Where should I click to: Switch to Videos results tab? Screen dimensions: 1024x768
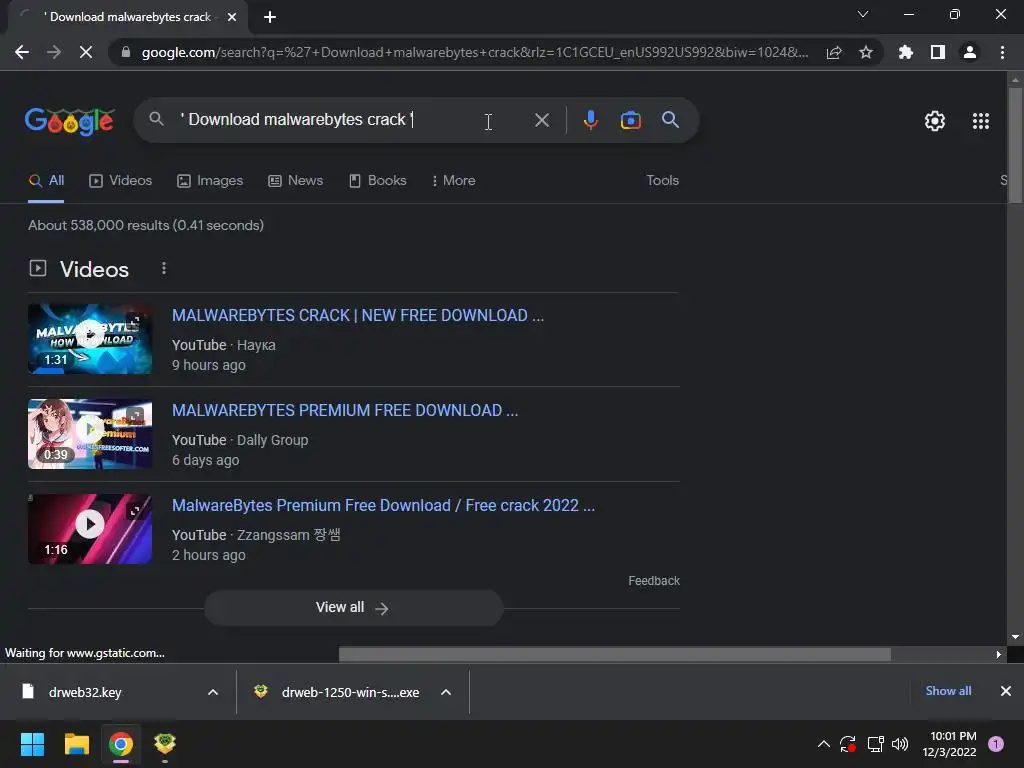(120, 181)
